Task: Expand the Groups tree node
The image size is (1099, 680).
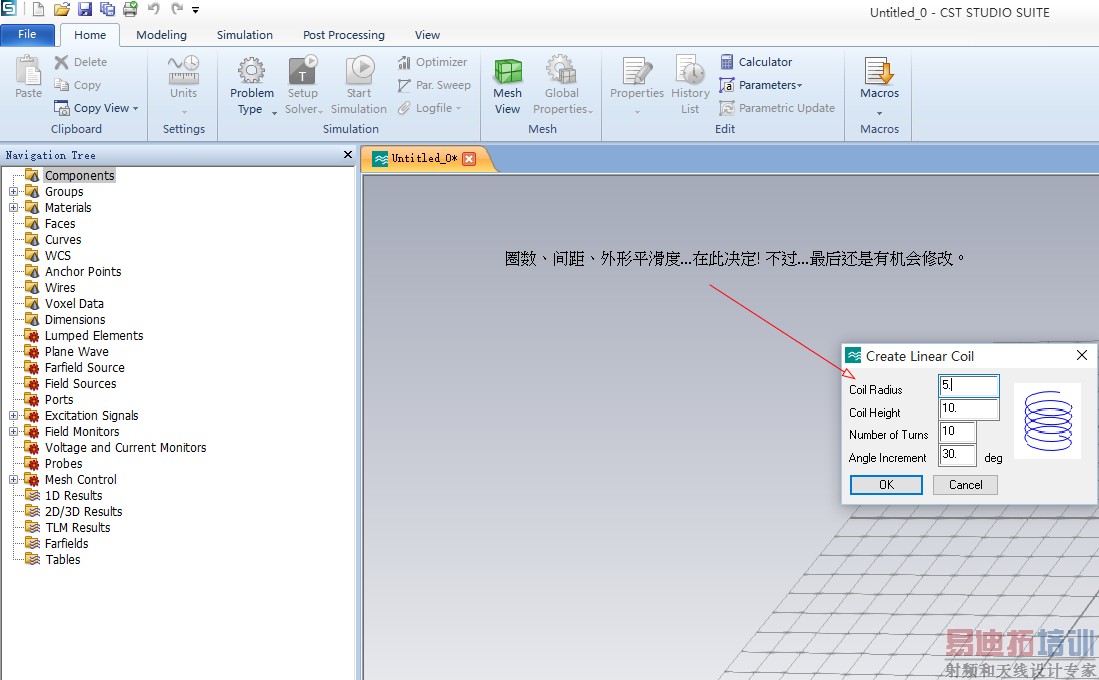Action: click(x=13, y=191)
